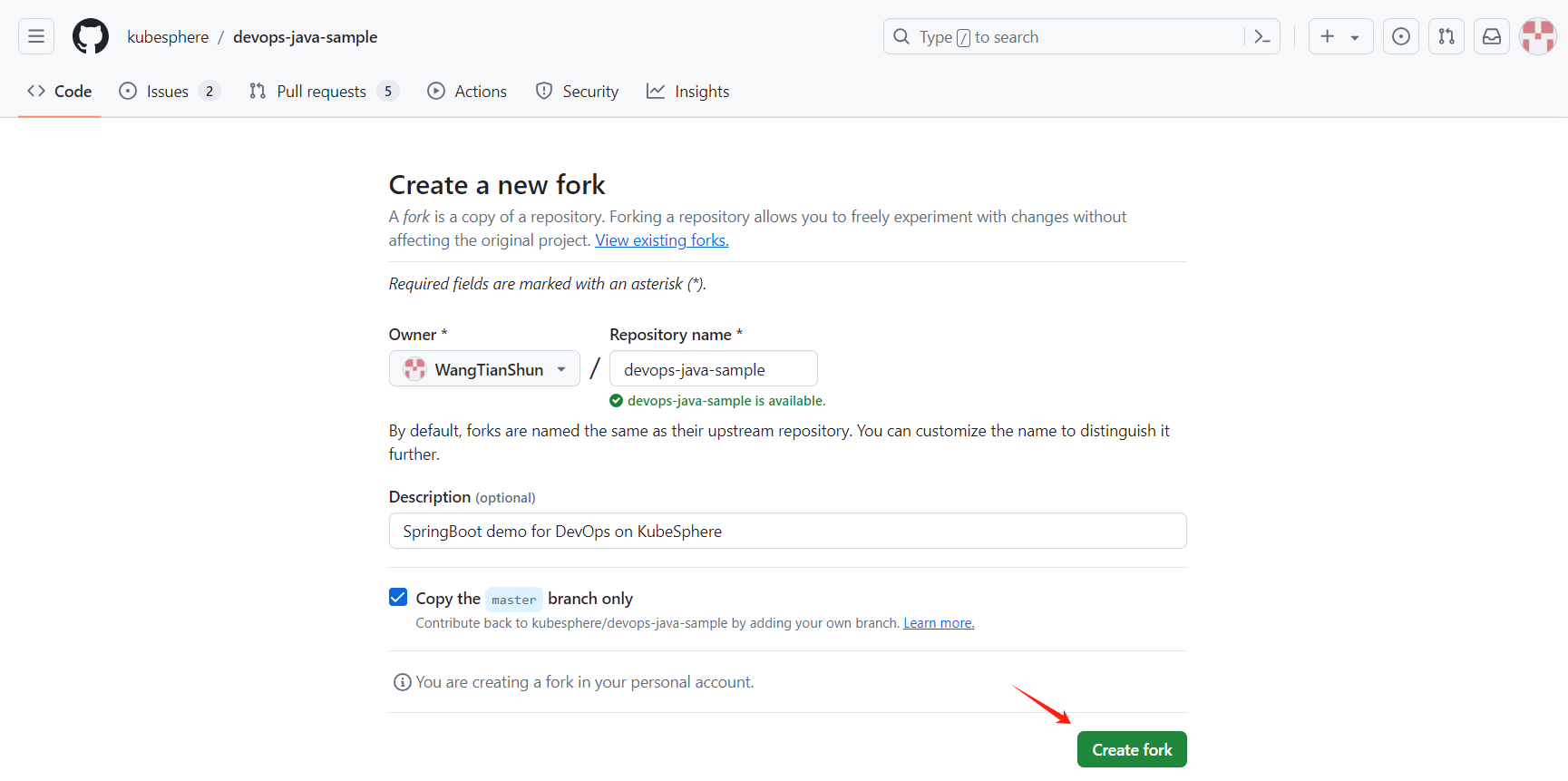The height and width of the screenshot is (781, 1568).
Task: Open the command palette icon
Action: point(1261,36)
